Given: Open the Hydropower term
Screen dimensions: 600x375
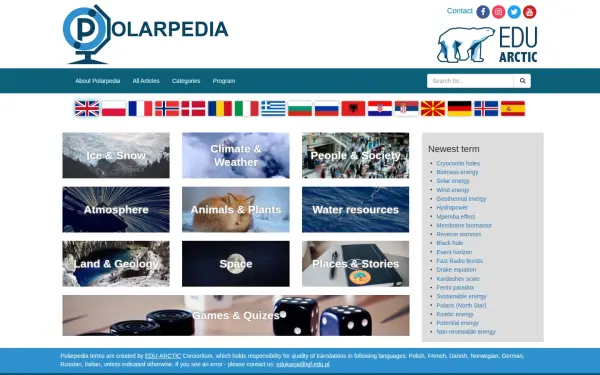Looking at the screenshot, I should (x=452, y=207).
